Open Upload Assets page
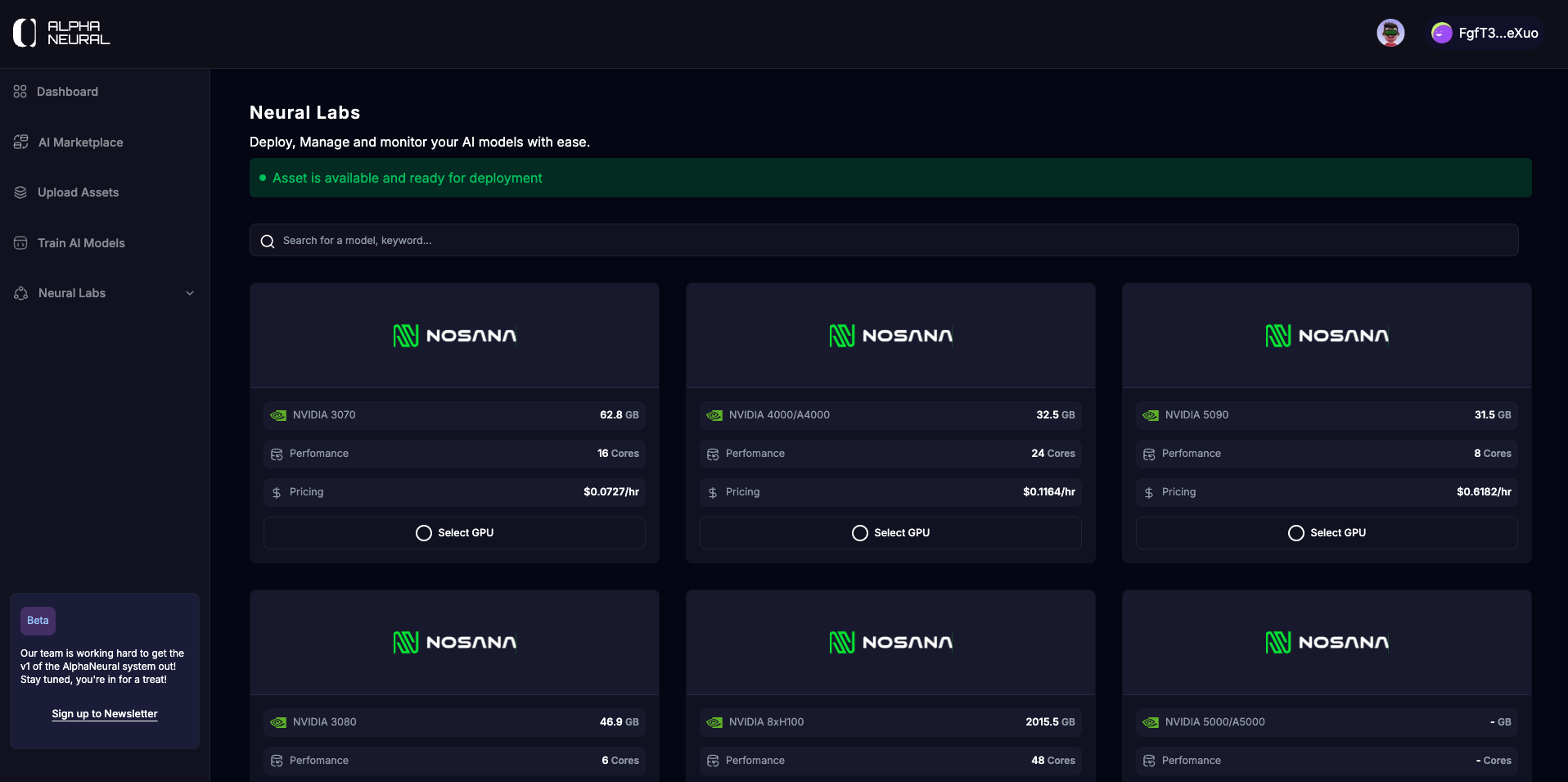 click(78, 192)
